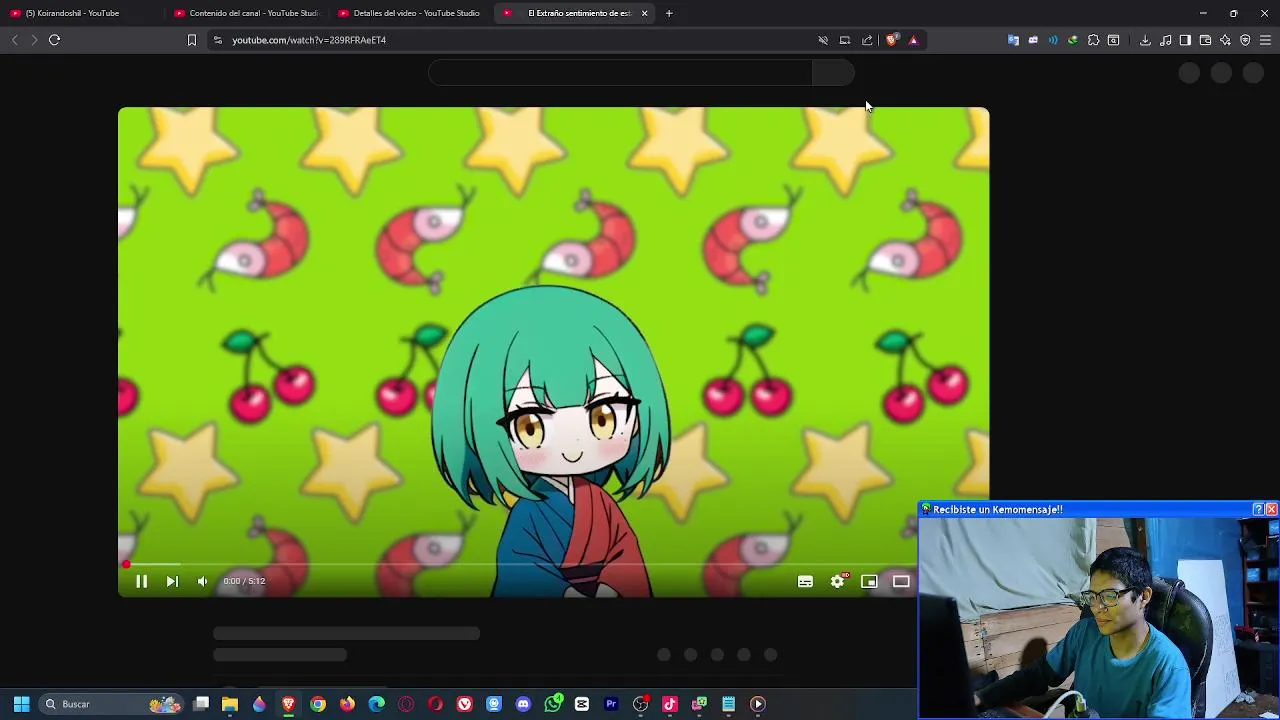Click the YouTube search box
Screen dimensions: 1280x720
click(620, 73)
